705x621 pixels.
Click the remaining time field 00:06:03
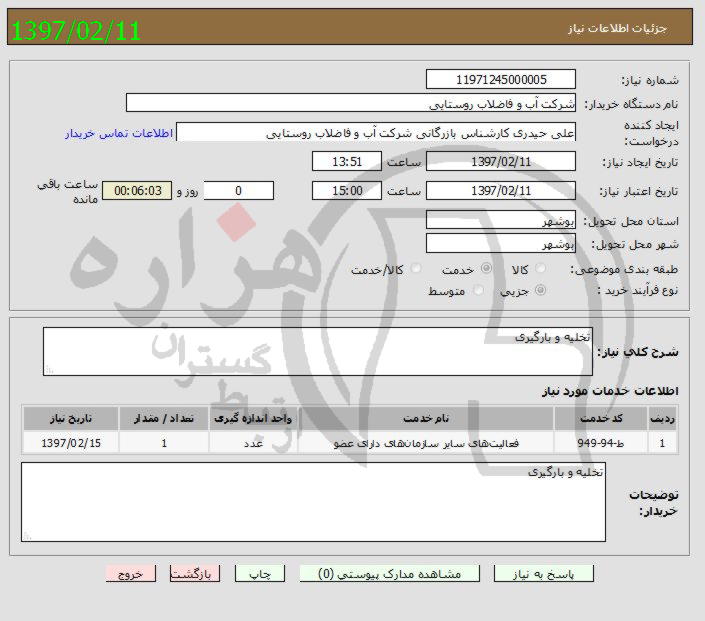137,191
